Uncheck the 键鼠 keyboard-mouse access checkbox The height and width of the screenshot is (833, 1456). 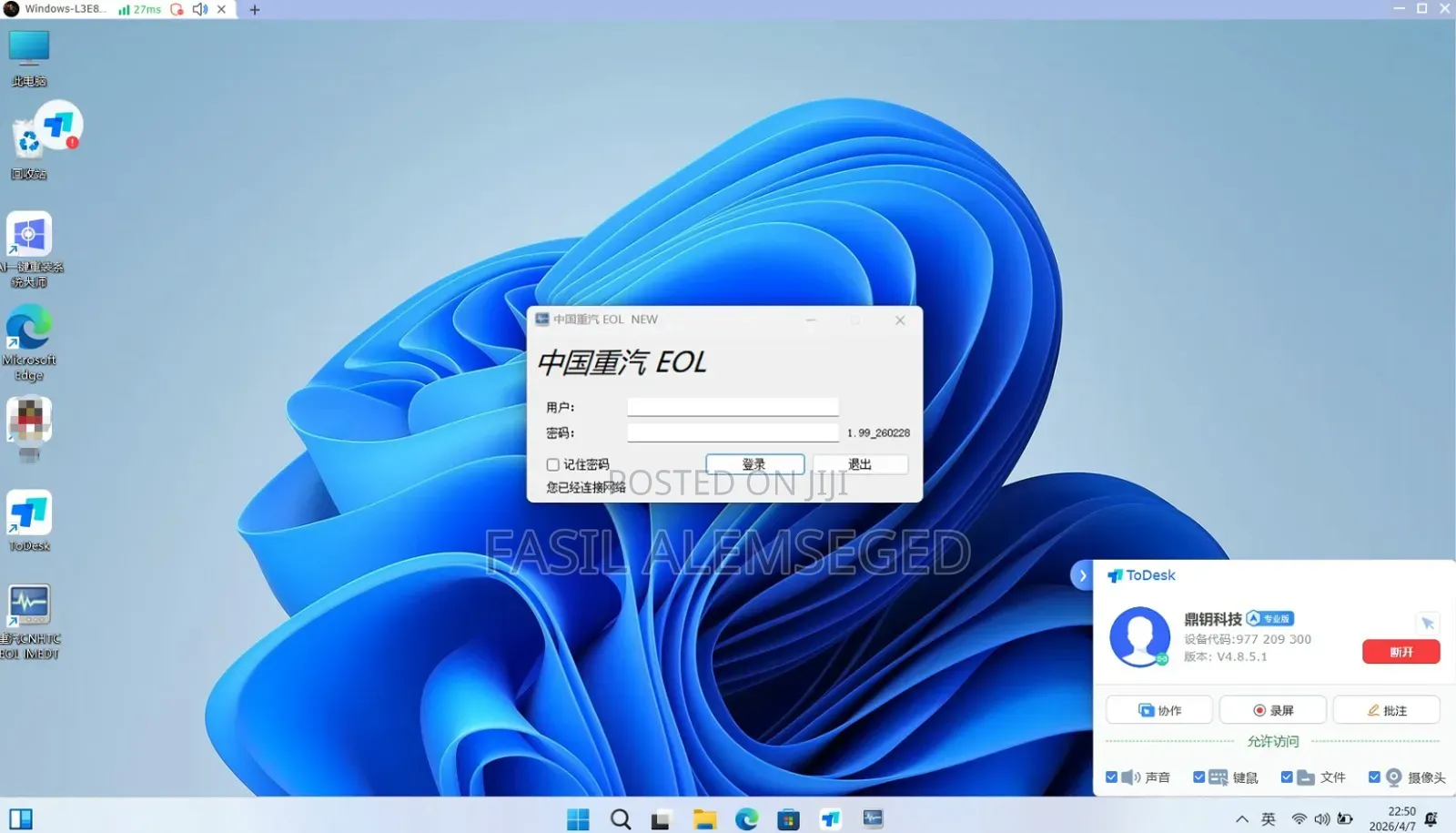coord(1198,777)
